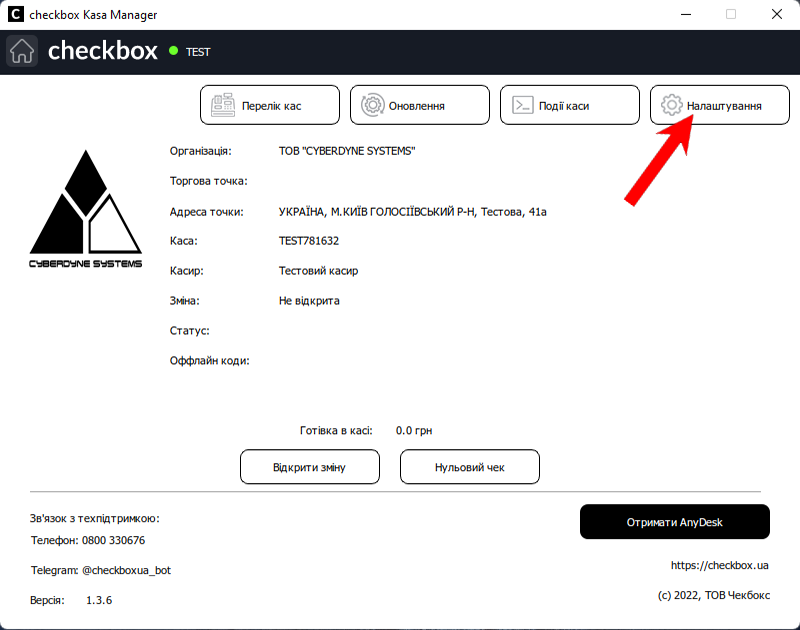This screenshot has height=630, width=800.
Task: Click the Готівка в касі: label
Action: click(x=336, y=431)
